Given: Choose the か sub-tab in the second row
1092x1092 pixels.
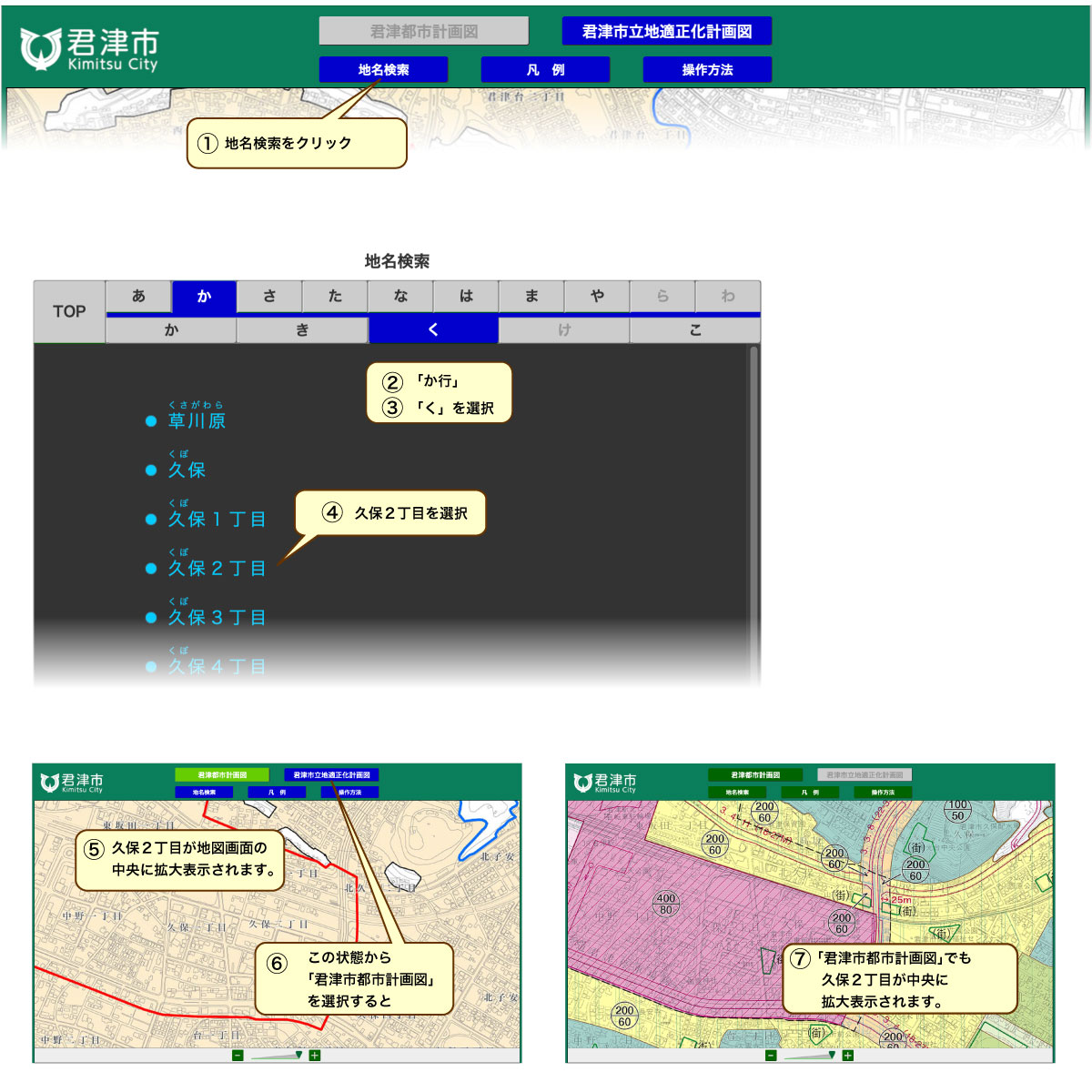Looking at the screenshot, I should (x=171, y=330).
